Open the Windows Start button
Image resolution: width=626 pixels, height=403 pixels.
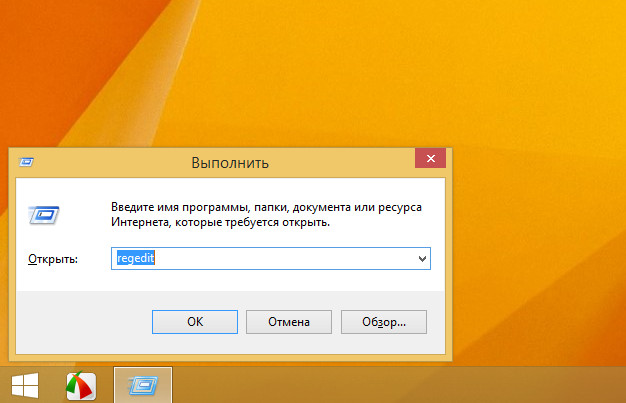pos(25,385)
